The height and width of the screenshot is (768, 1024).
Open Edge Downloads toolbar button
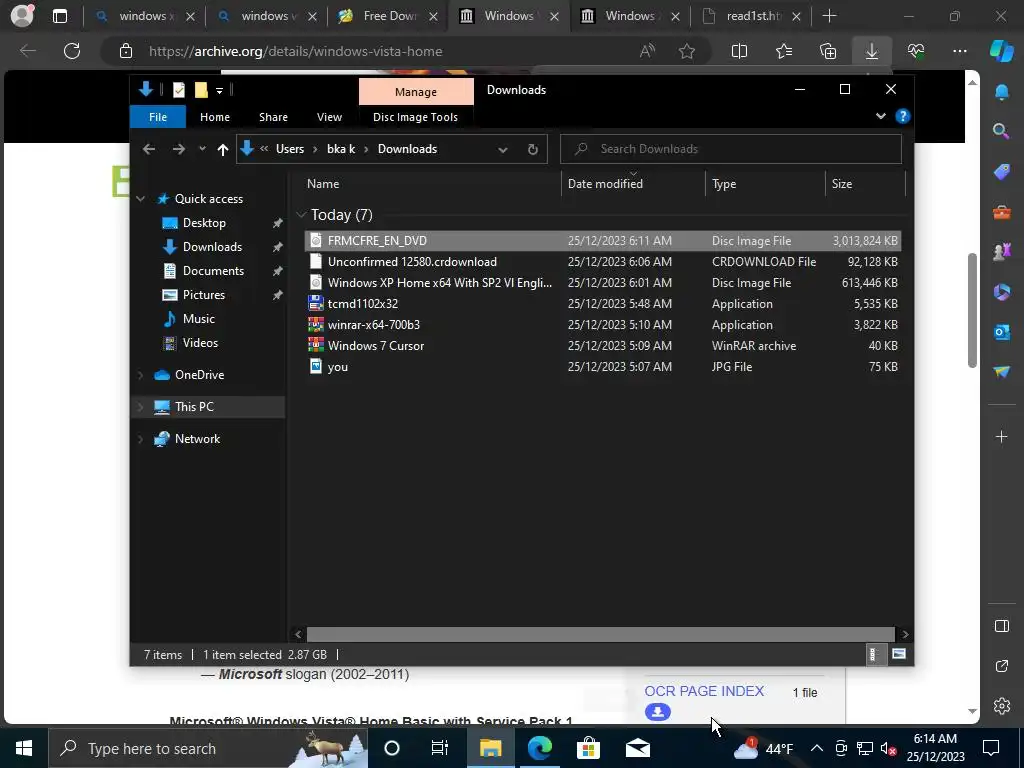coord(872,51)
